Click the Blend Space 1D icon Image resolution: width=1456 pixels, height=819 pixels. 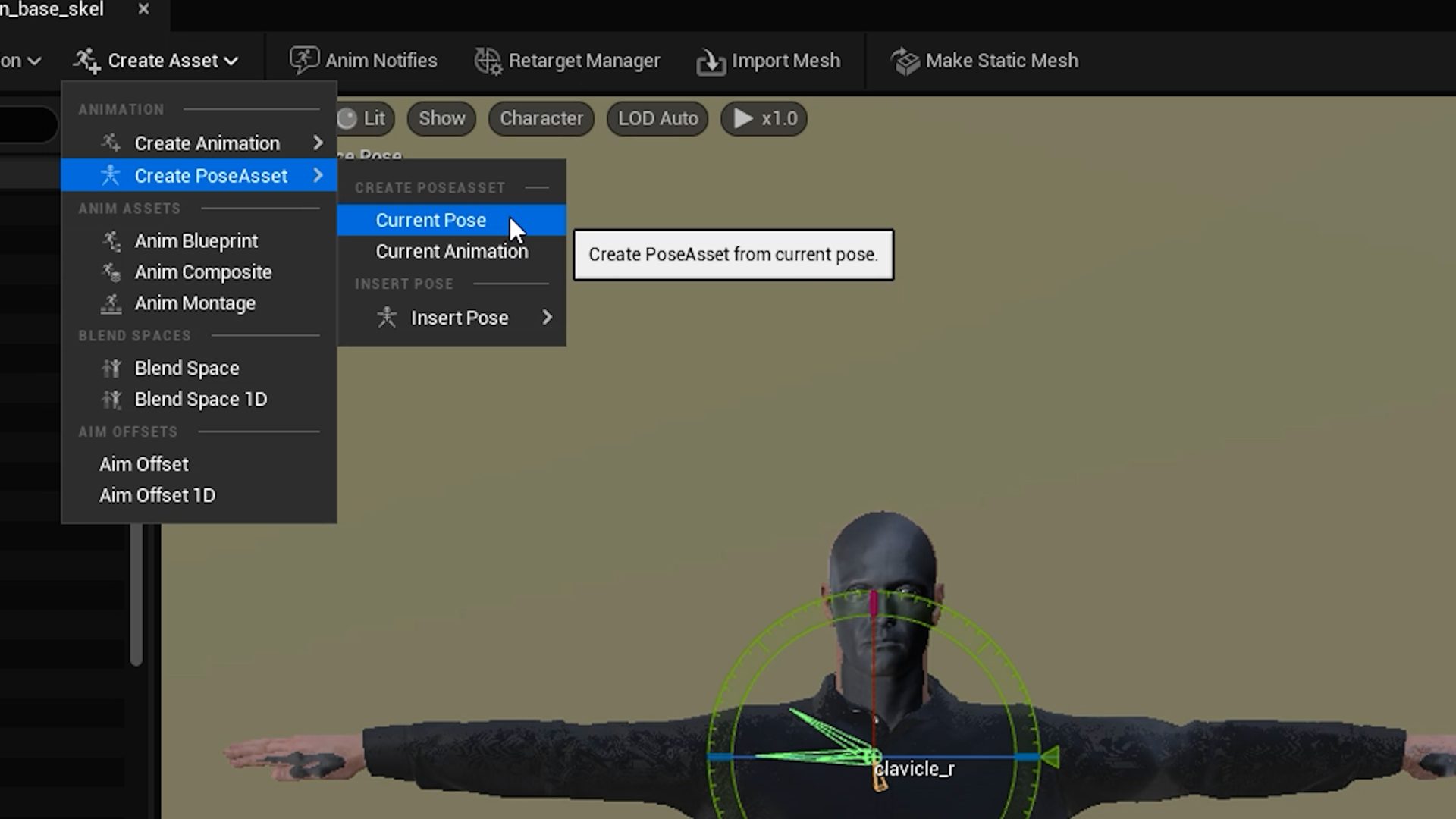pos(111,400)
